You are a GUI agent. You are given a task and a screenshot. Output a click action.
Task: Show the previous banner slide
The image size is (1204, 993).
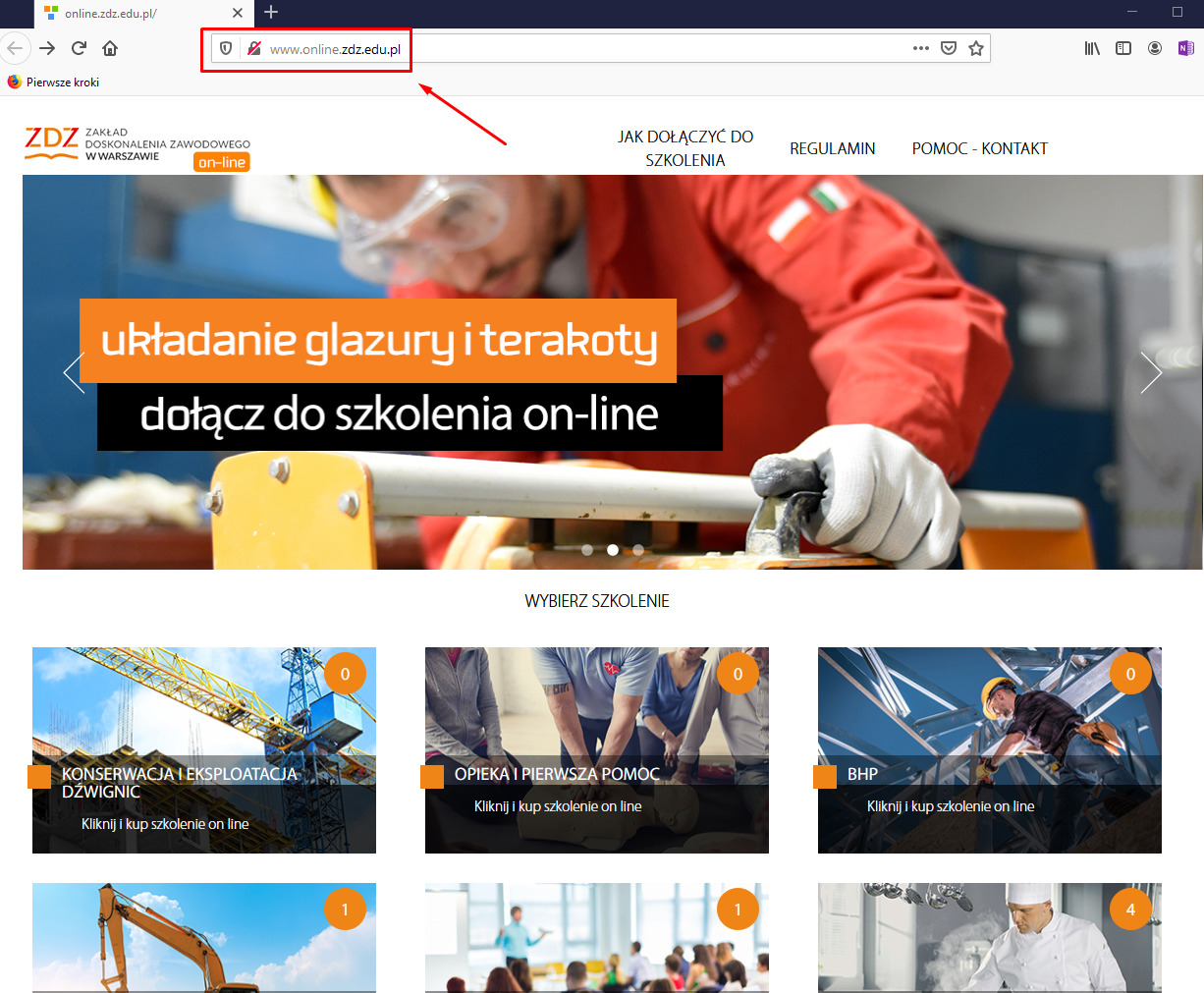pyautogui.click(x=74, y=372)
